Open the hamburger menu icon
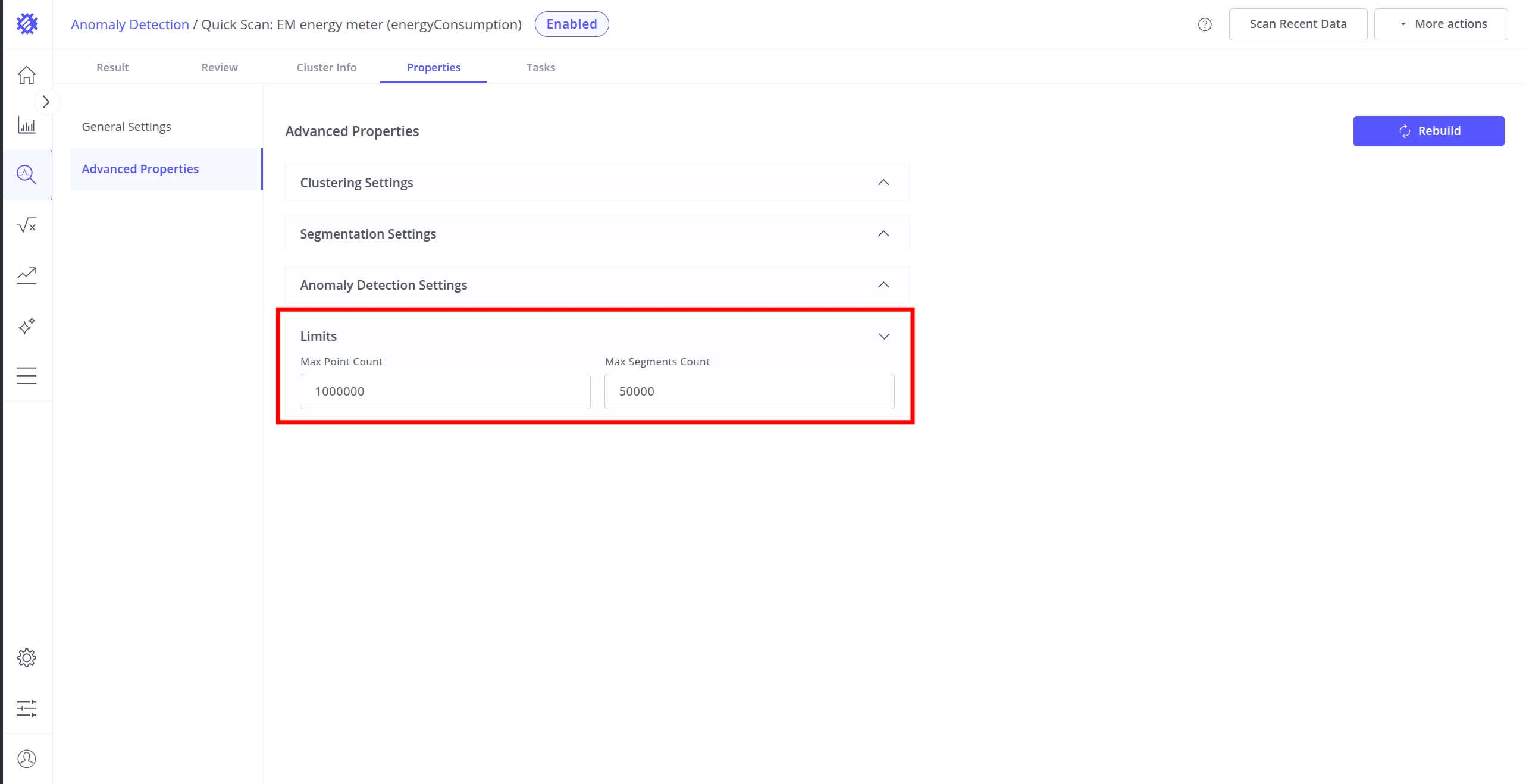 [x=27, y=376]
